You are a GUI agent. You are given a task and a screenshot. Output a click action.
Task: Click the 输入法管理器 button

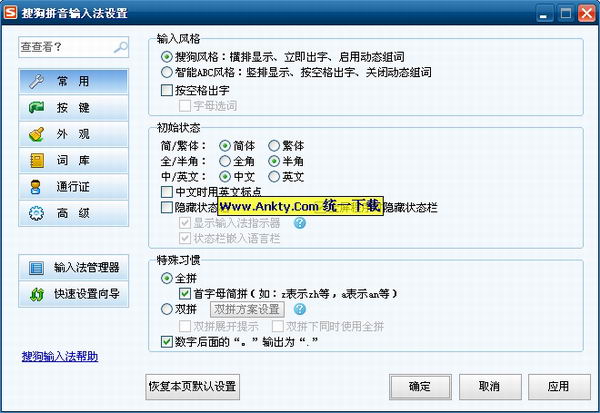click(x=73, y=268)
